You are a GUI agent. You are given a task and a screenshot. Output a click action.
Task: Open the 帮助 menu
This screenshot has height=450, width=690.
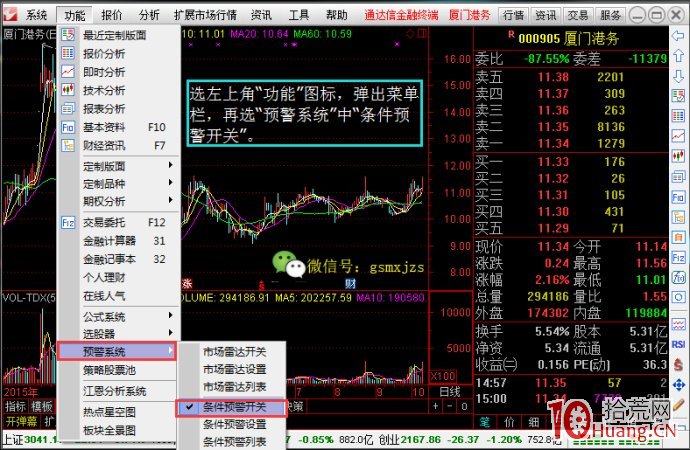pyautogui.click(x=337, y=15)
